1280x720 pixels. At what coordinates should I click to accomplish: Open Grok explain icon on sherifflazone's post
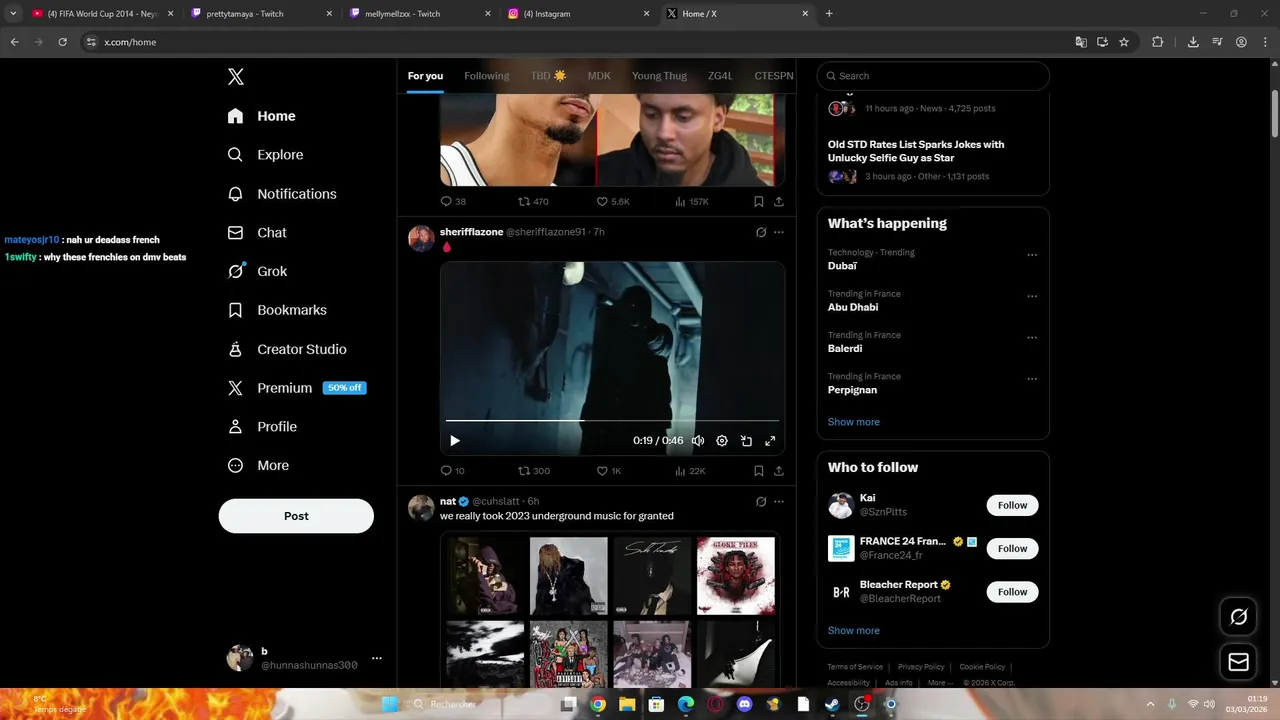click(761, 232)
